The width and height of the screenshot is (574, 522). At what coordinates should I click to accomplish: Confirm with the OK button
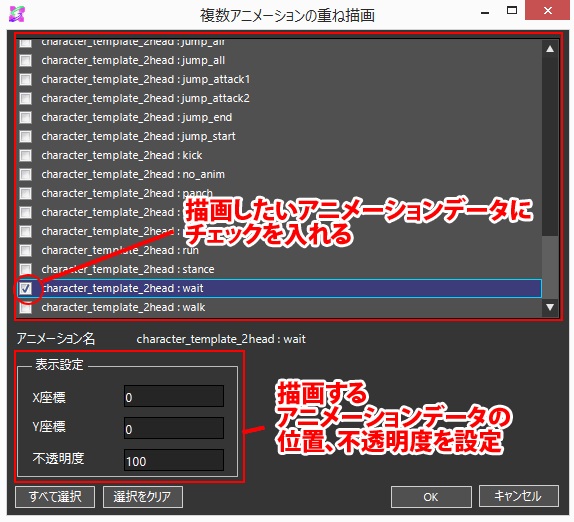click(x=431, y=497)
